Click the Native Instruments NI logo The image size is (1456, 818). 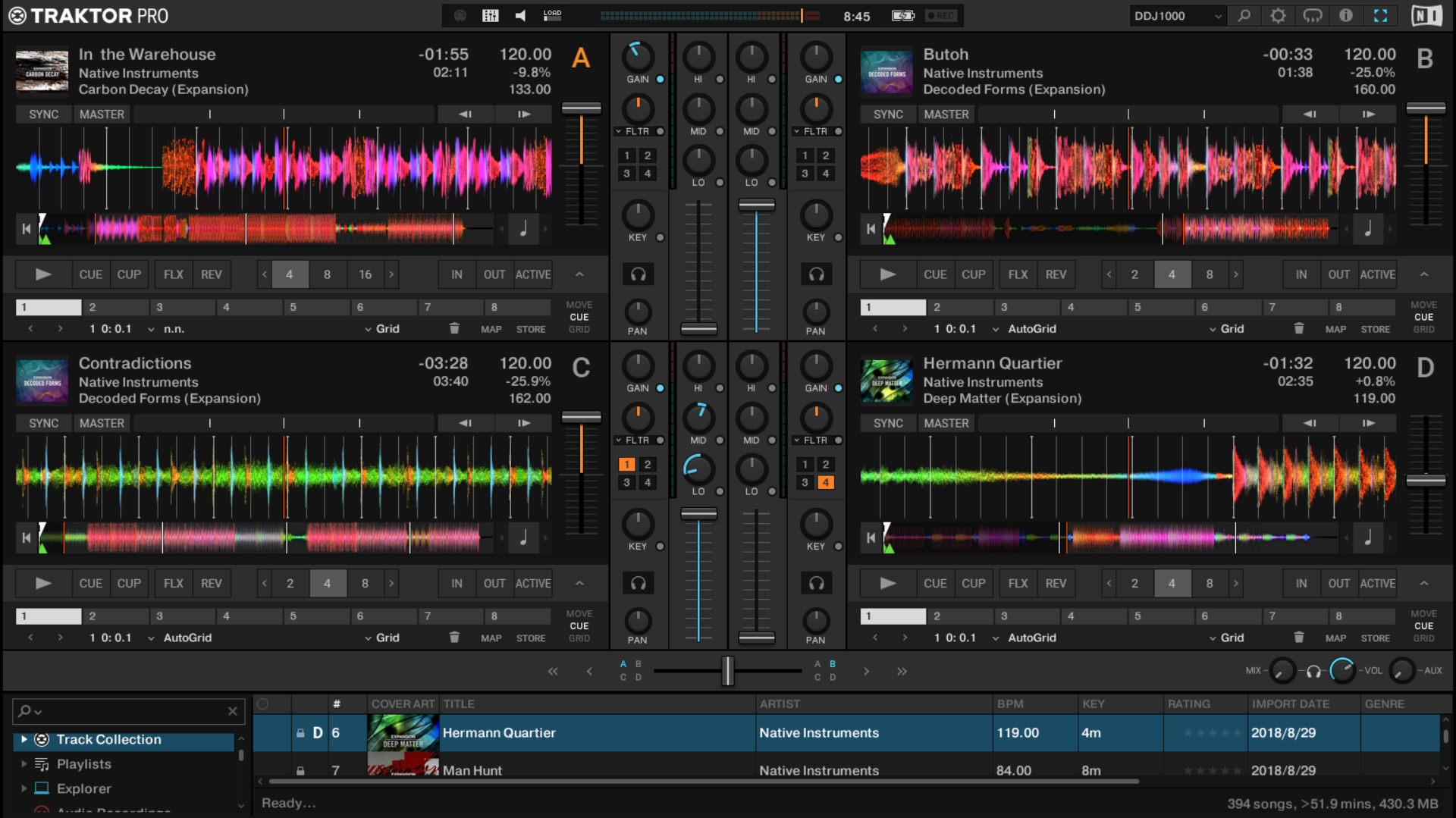(x=1426, y=16)
